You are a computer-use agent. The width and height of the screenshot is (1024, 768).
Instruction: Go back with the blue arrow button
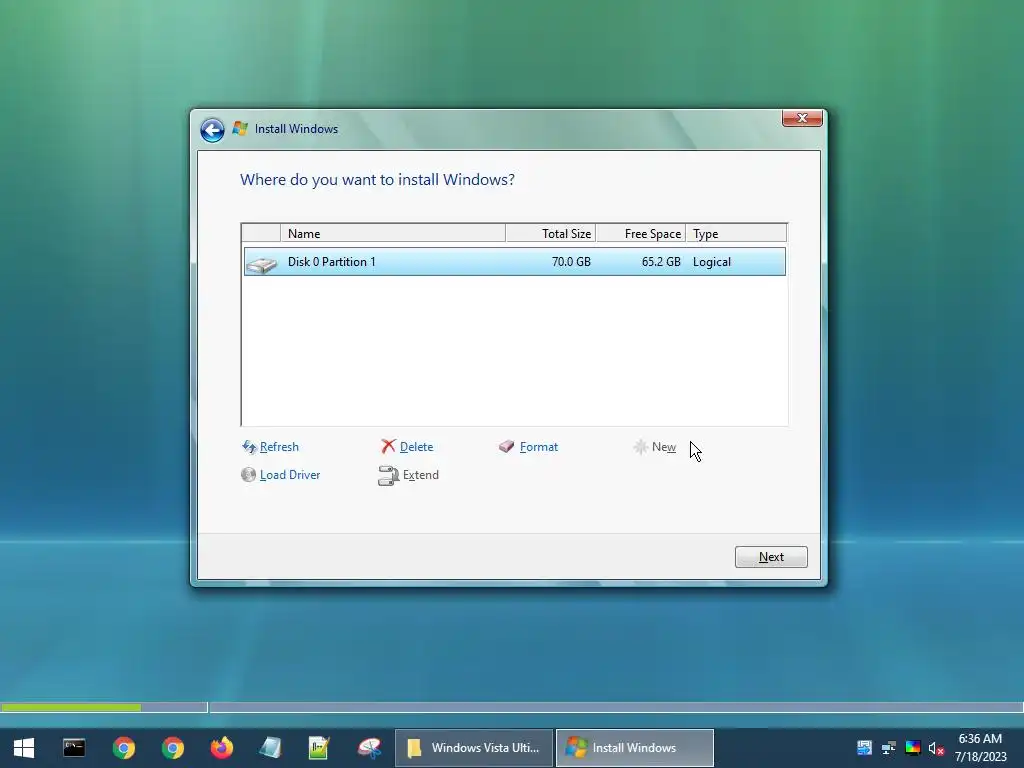[212, 130]
